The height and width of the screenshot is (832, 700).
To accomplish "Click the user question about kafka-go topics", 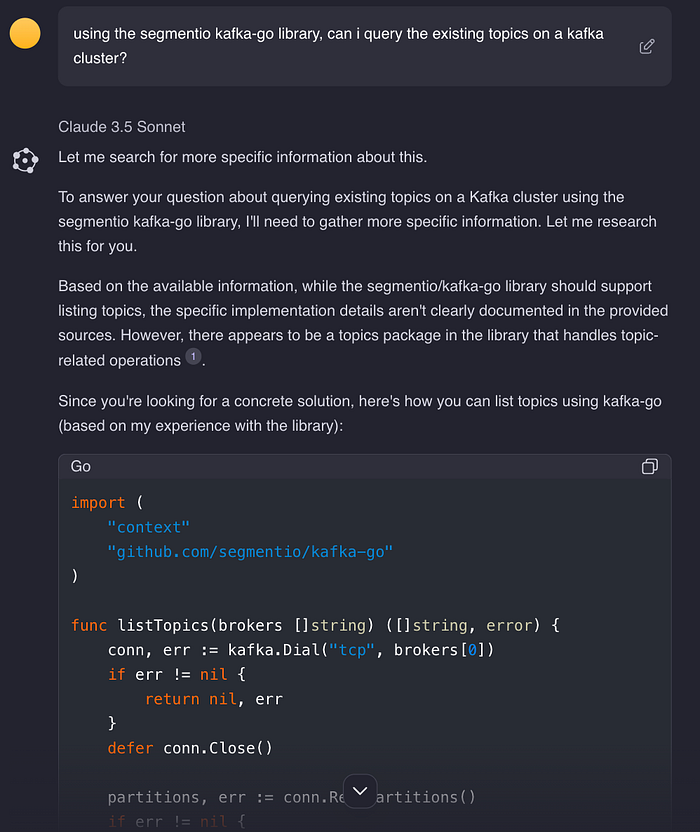I will 338,46.
